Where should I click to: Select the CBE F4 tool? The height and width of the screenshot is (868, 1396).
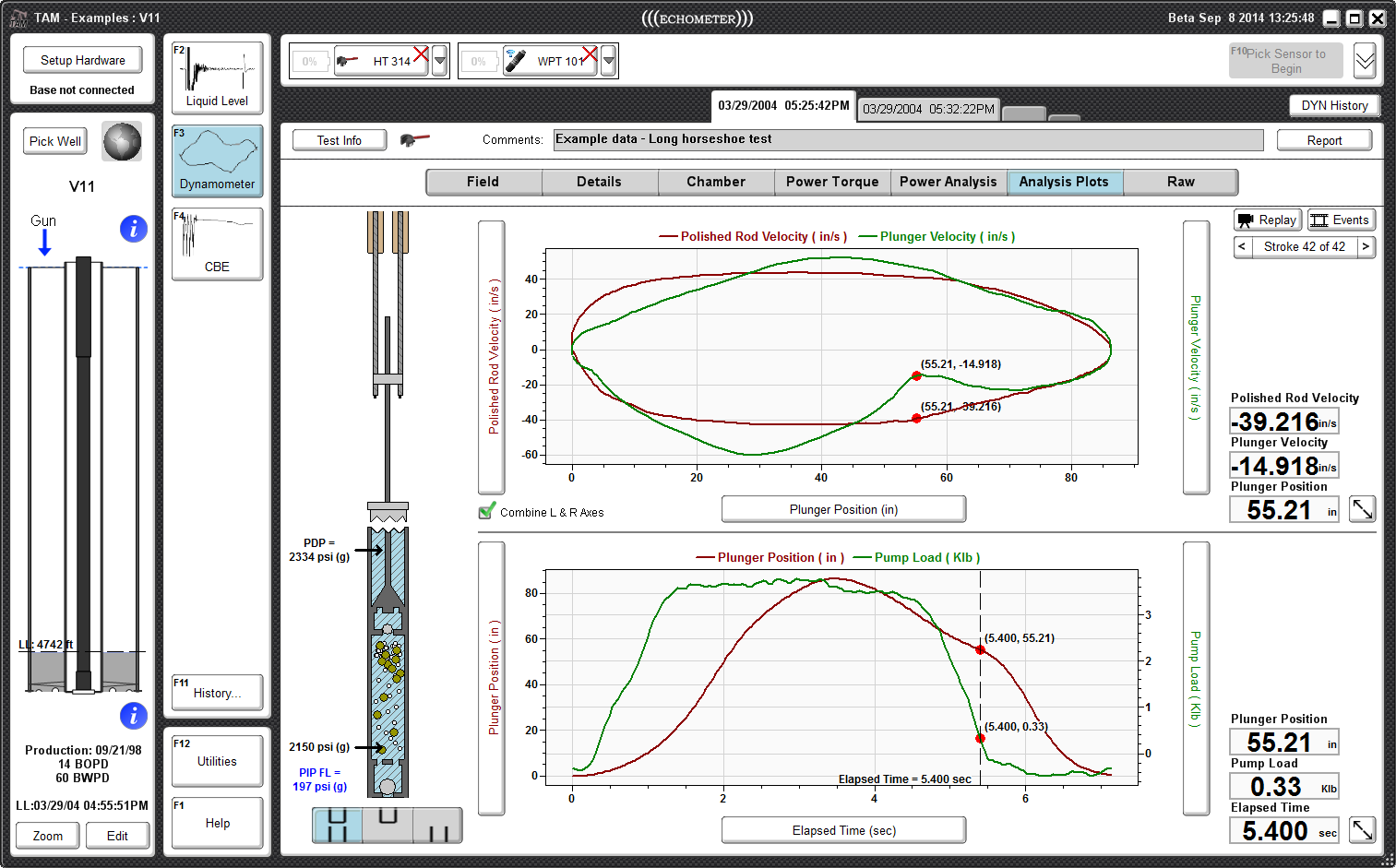point(216,244)
